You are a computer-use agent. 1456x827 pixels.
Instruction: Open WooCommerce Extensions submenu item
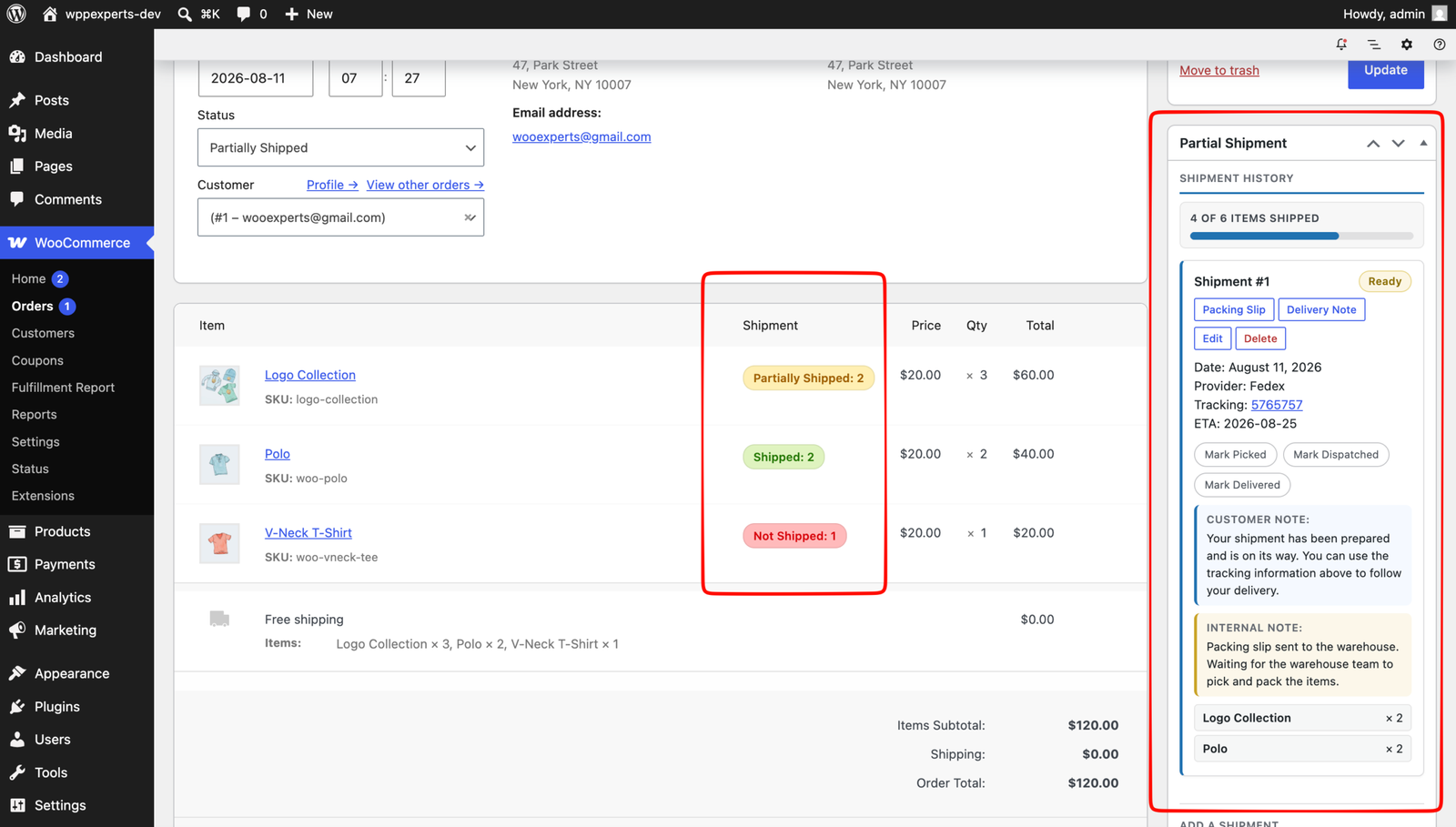click(x=43, y=496)
